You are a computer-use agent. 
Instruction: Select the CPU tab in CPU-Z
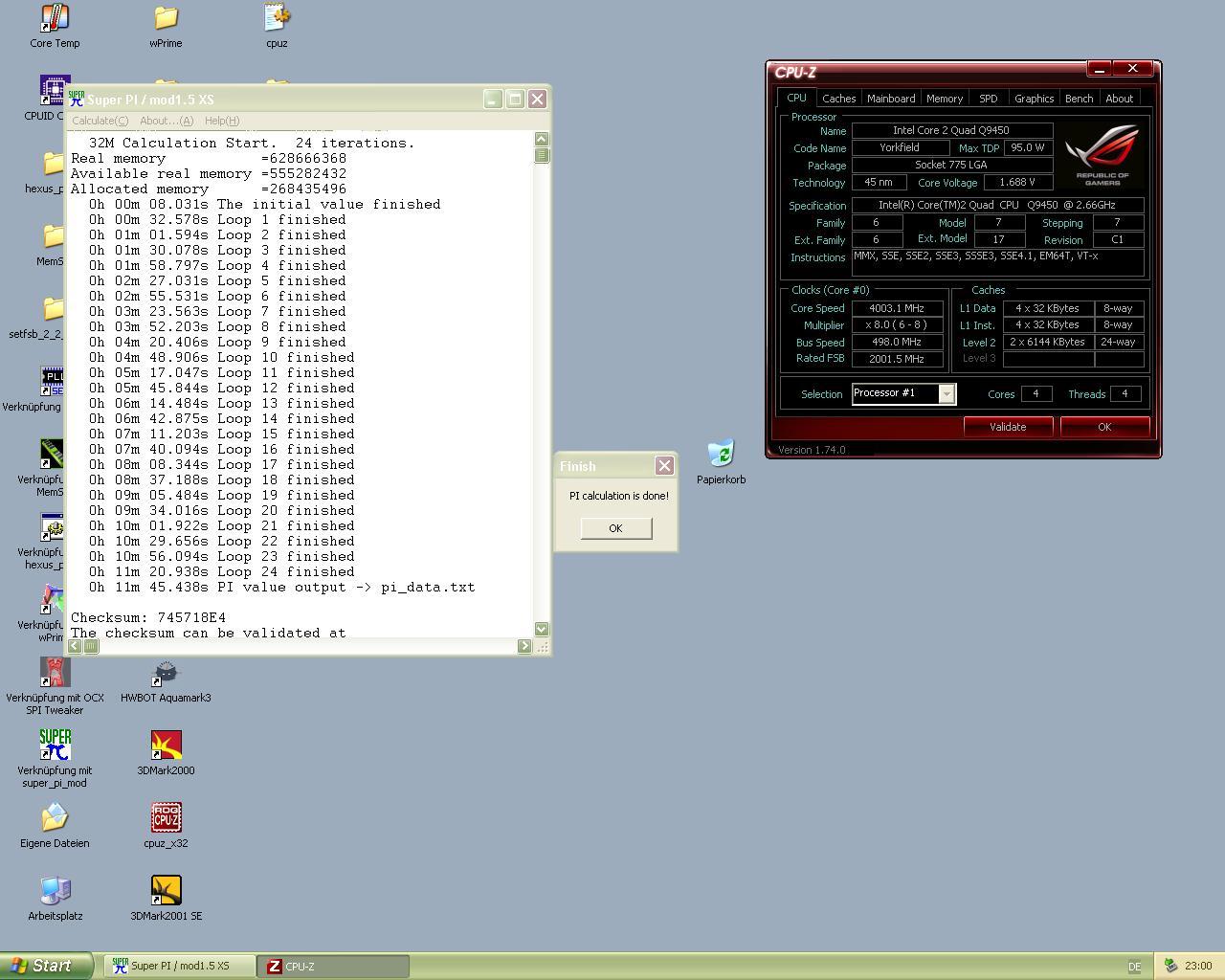796,98
